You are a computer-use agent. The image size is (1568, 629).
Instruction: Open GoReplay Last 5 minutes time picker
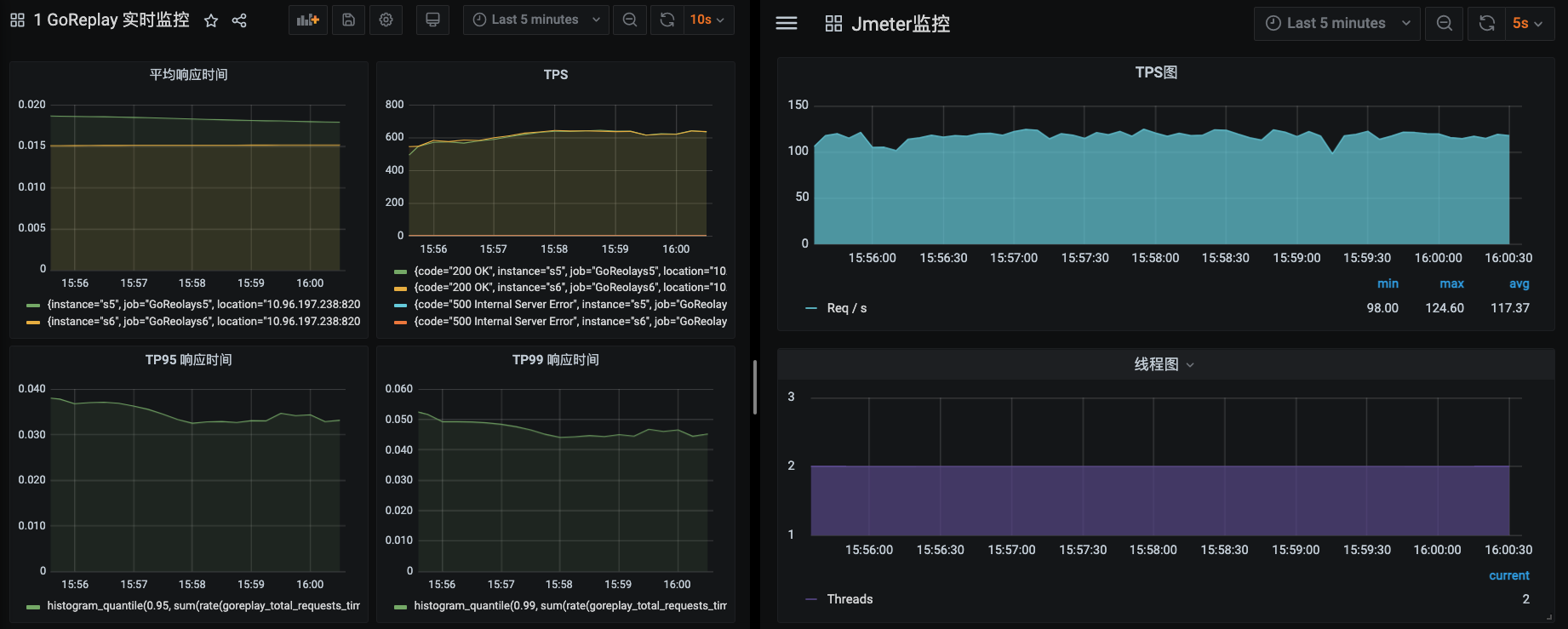point(536,20)
